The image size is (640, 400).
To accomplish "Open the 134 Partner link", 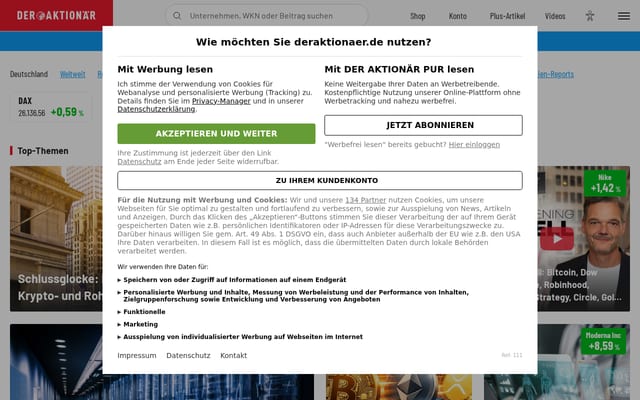I will pos(365,200).
